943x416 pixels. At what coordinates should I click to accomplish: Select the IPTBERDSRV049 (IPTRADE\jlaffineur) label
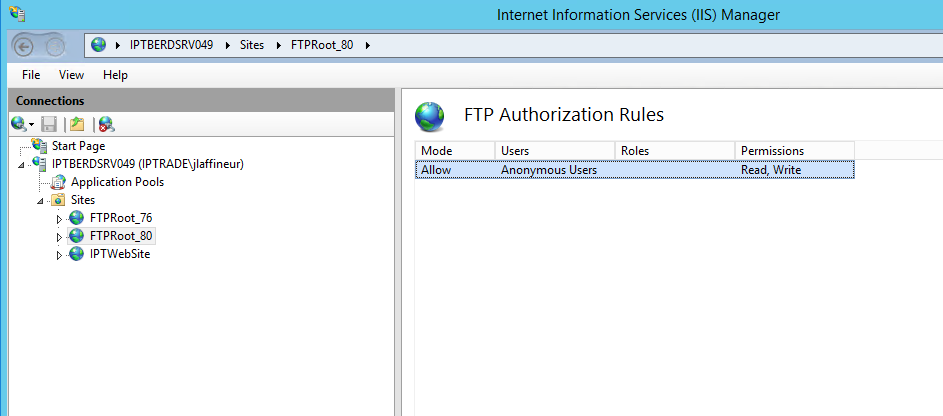pos(148,164)
